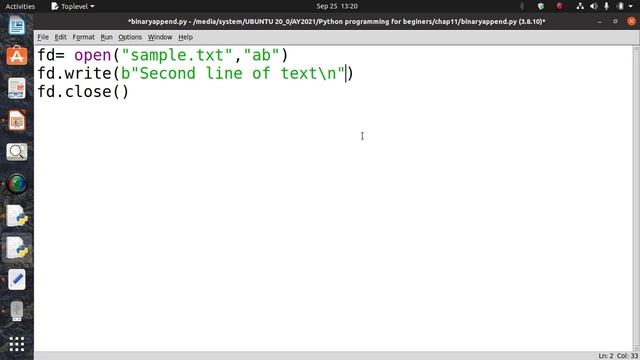Click the "sample.txt" string in code
Image resolution: width=640 pixels, height=360 pixels.
tap(177, 55)
